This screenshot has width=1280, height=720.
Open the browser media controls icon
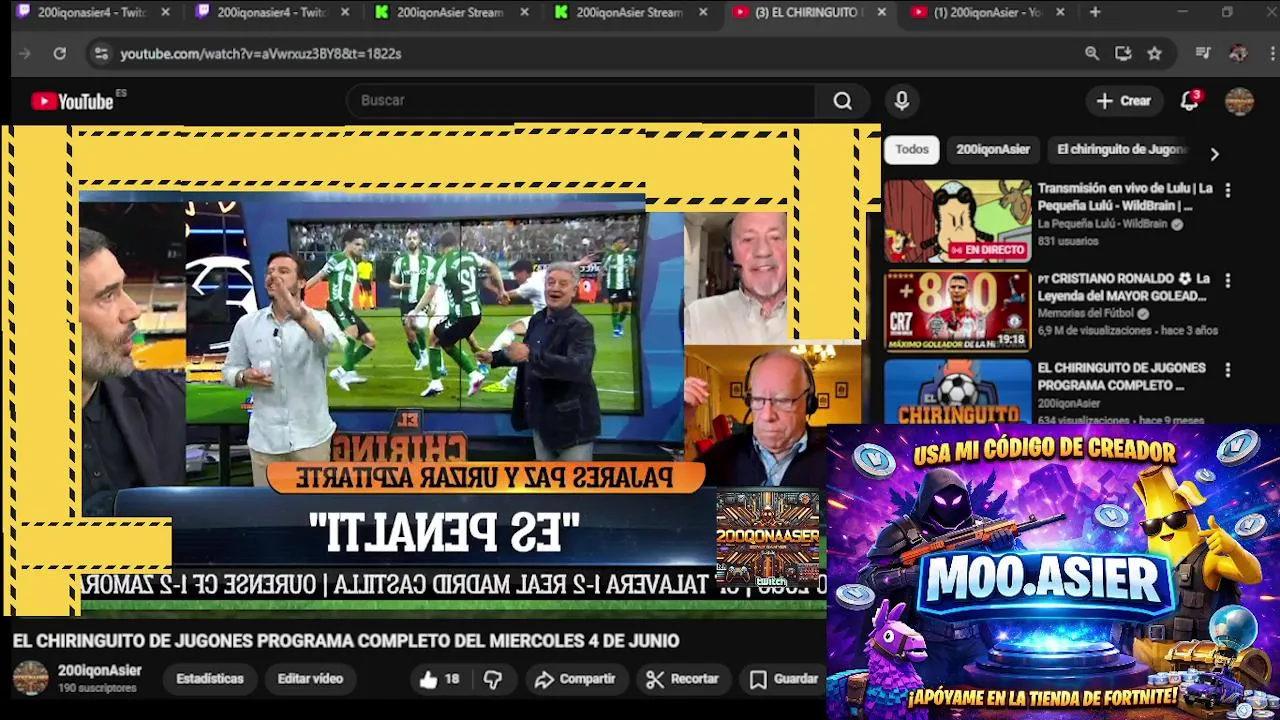pos(1203,54)
